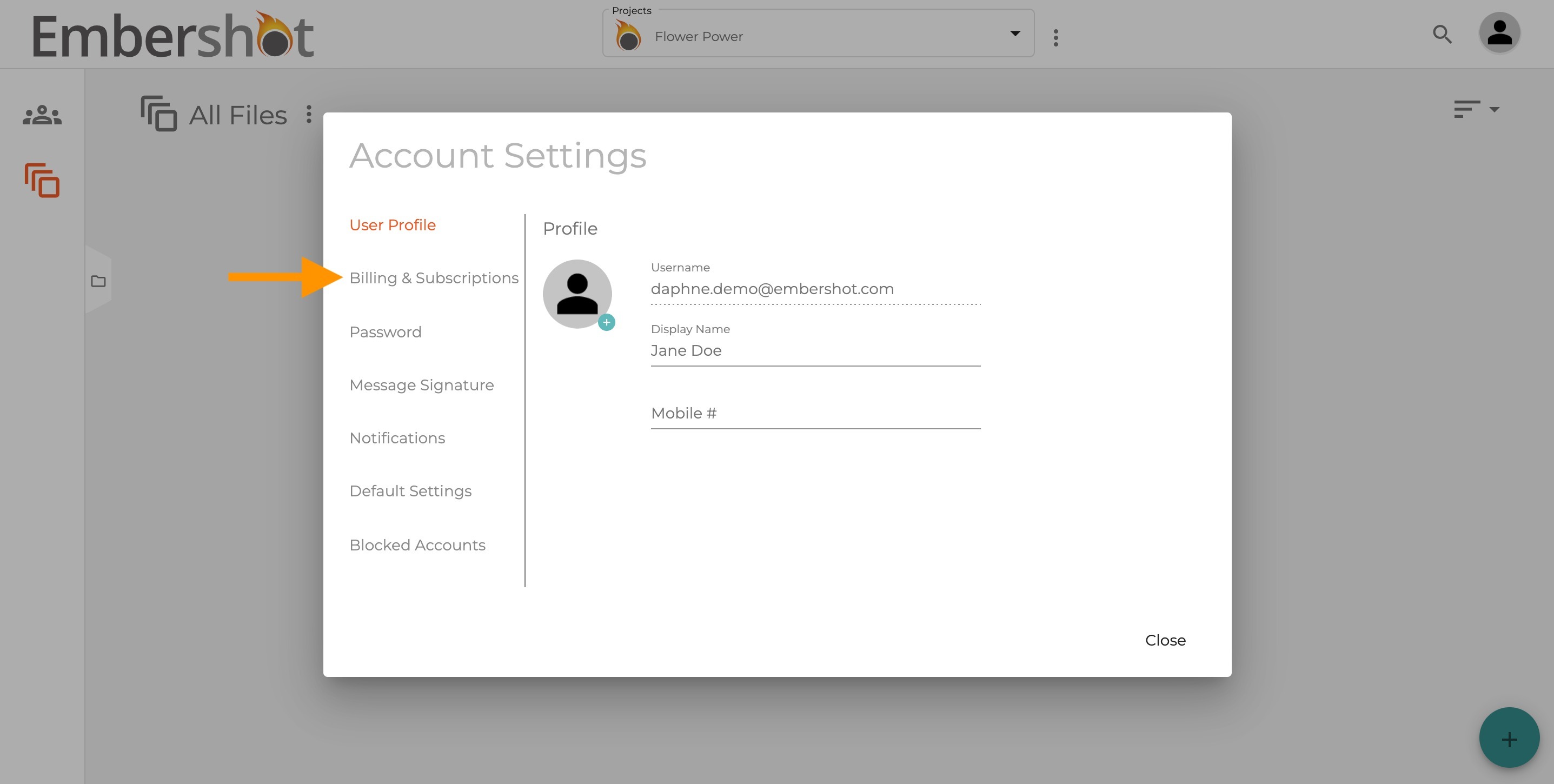Open Billing & Subscriptions settings
This screenshot has width=1554, height=784.
(434, 278)
